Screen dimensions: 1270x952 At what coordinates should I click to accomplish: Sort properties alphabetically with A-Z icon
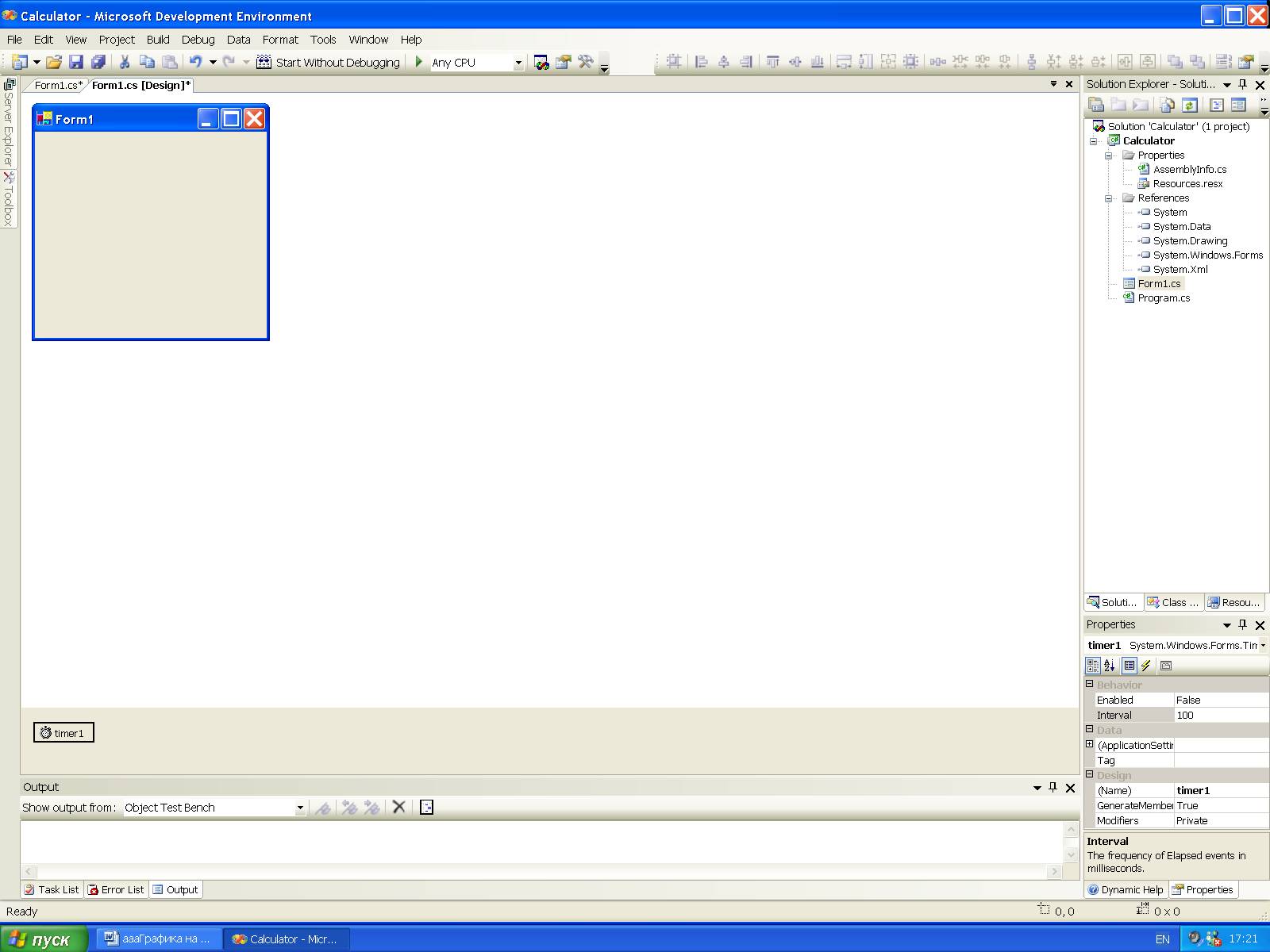coord(1110,666)
